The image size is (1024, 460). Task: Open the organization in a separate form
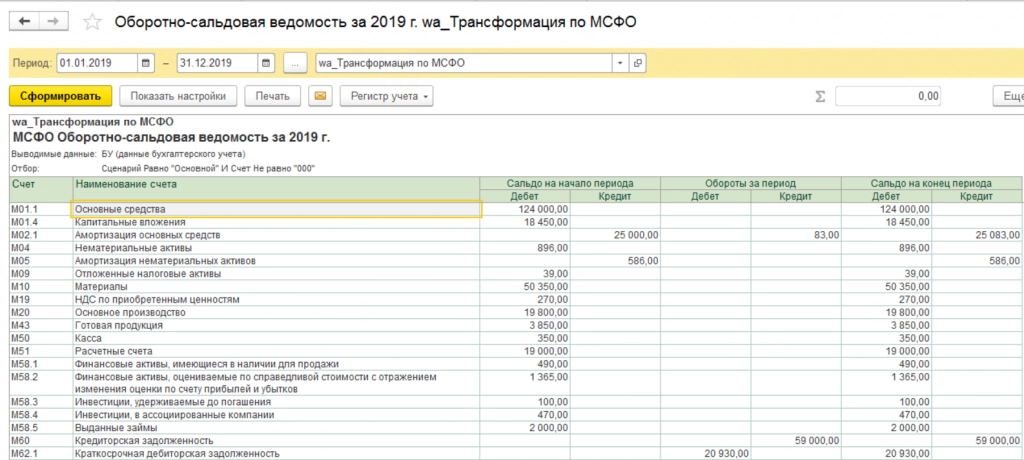click(638, 63)
